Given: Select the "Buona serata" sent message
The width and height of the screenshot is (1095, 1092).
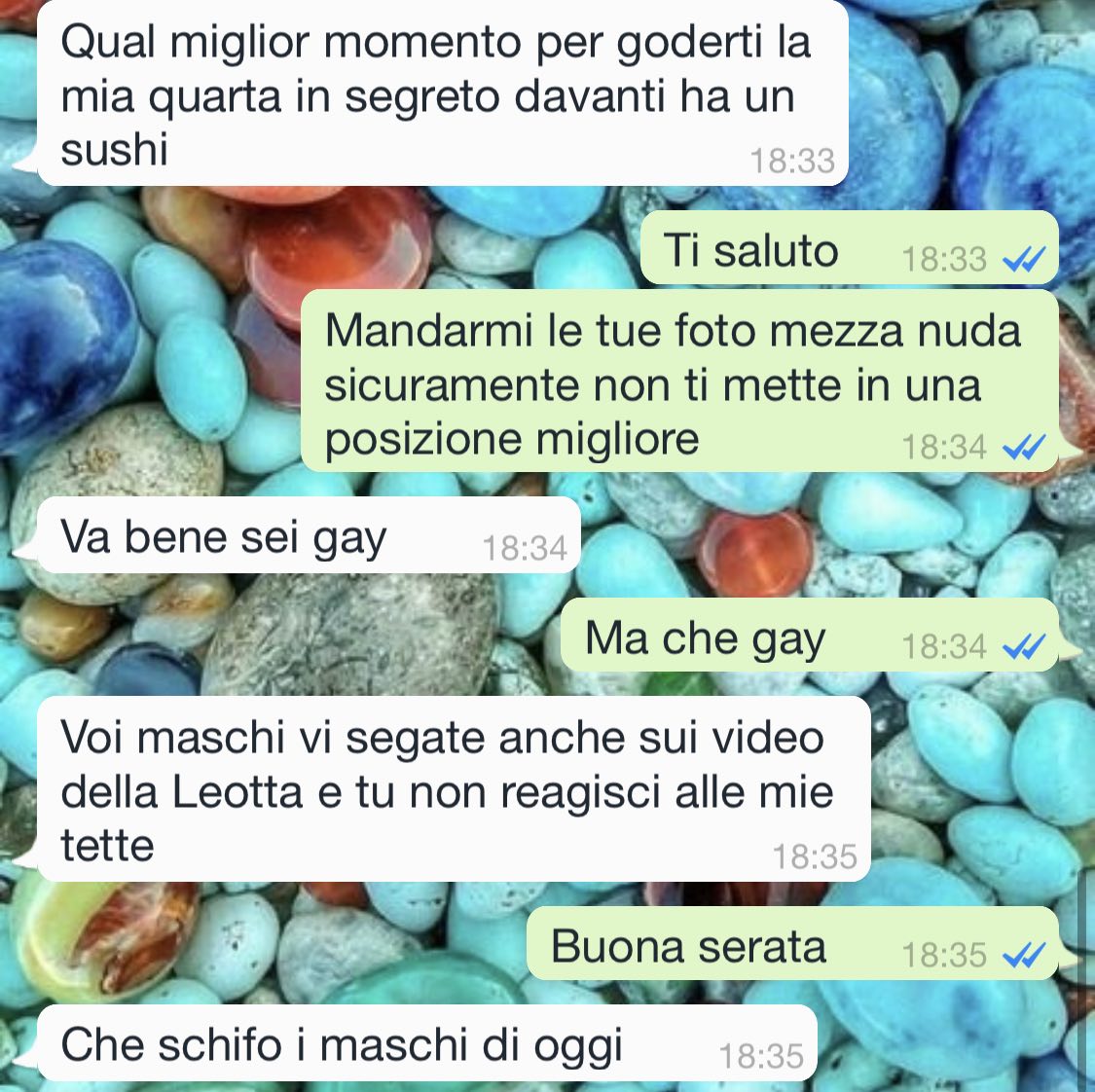Looking at the screenshot, I should point(792,944).
